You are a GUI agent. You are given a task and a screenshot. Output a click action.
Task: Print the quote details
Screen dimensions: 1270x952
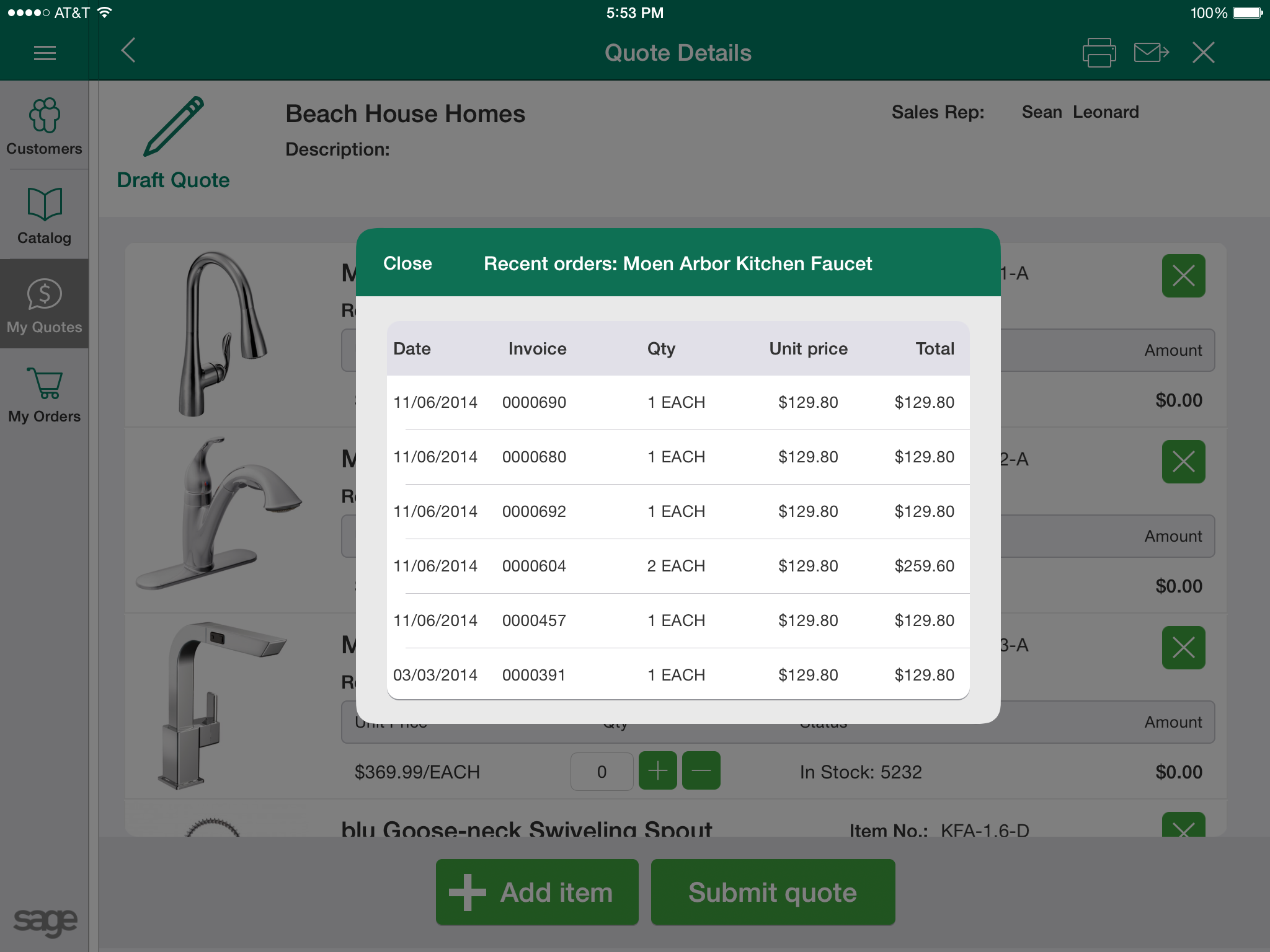[1099, 53]
